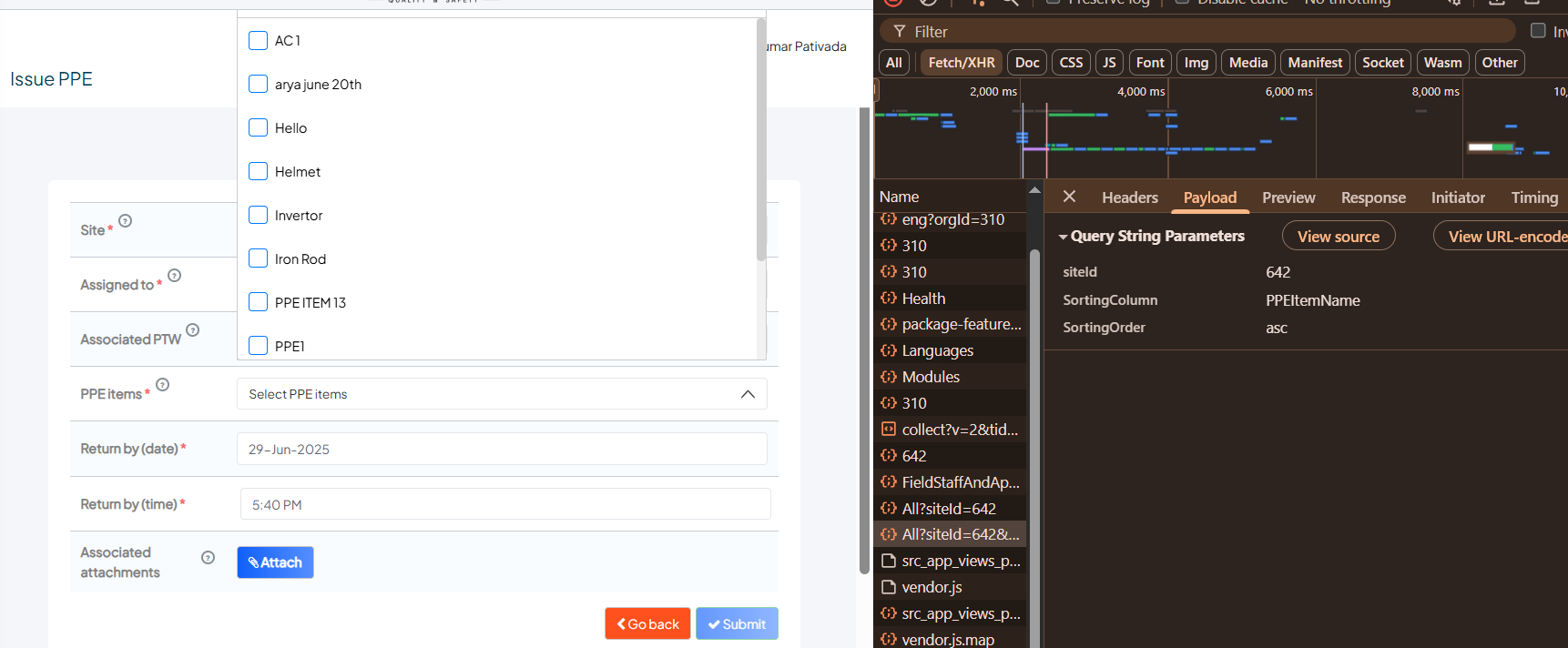Click the help icon beside Assigned to
This screenshot has height=648, width=1568.
[x=174, y=275]
